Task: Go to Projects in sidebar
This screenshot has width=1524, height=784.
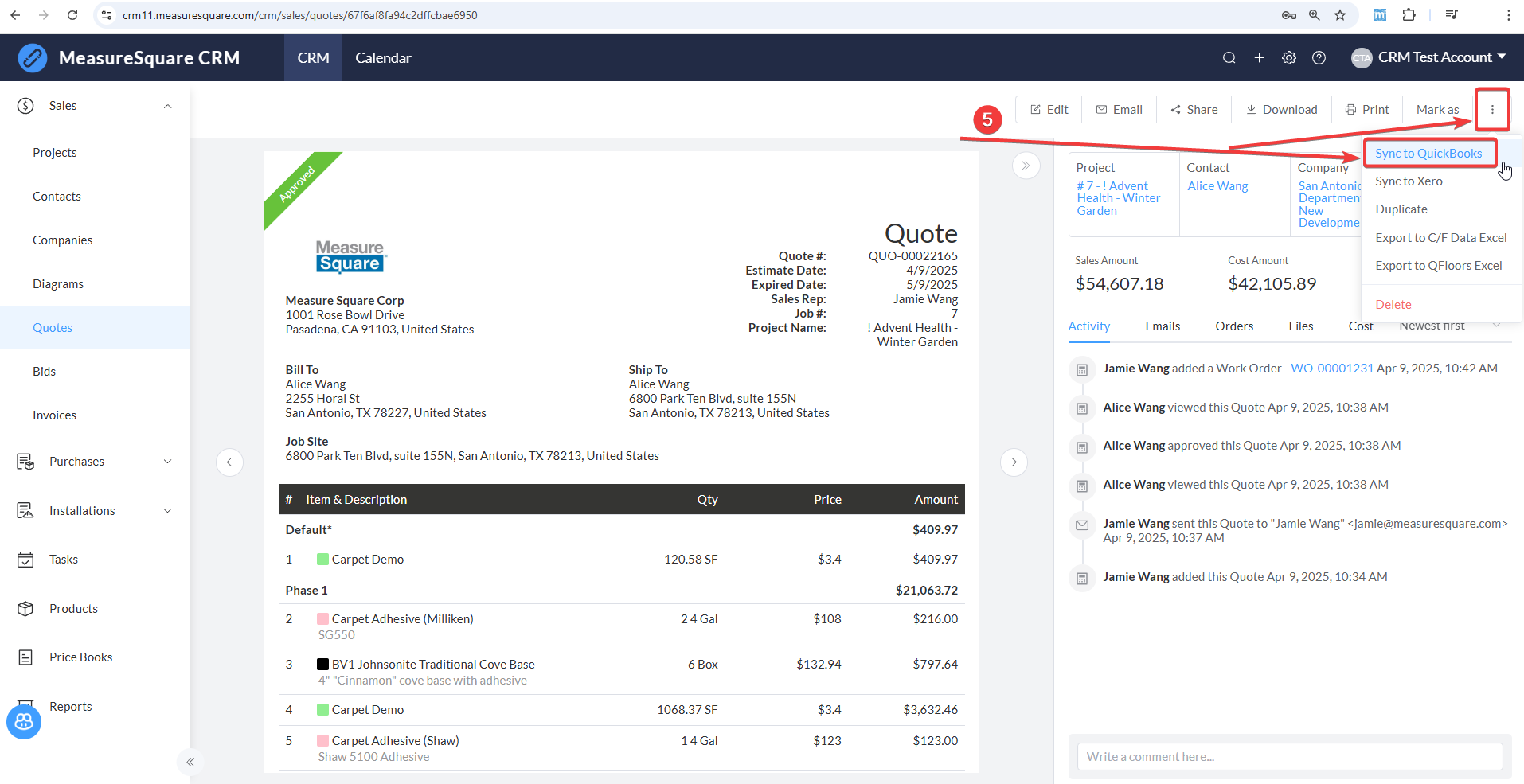Action: pos(55,153)
